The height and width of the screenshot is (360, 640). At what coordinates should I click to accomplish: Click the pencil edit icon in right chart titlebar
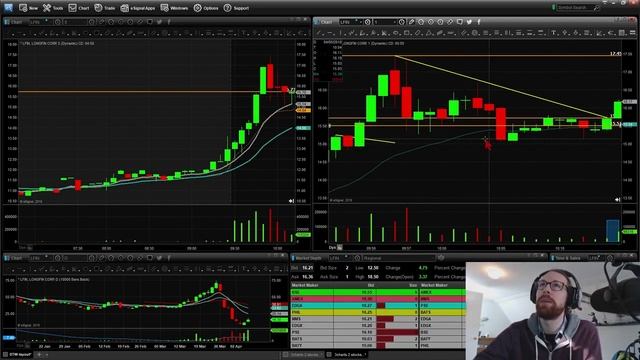tap(411, 22)
